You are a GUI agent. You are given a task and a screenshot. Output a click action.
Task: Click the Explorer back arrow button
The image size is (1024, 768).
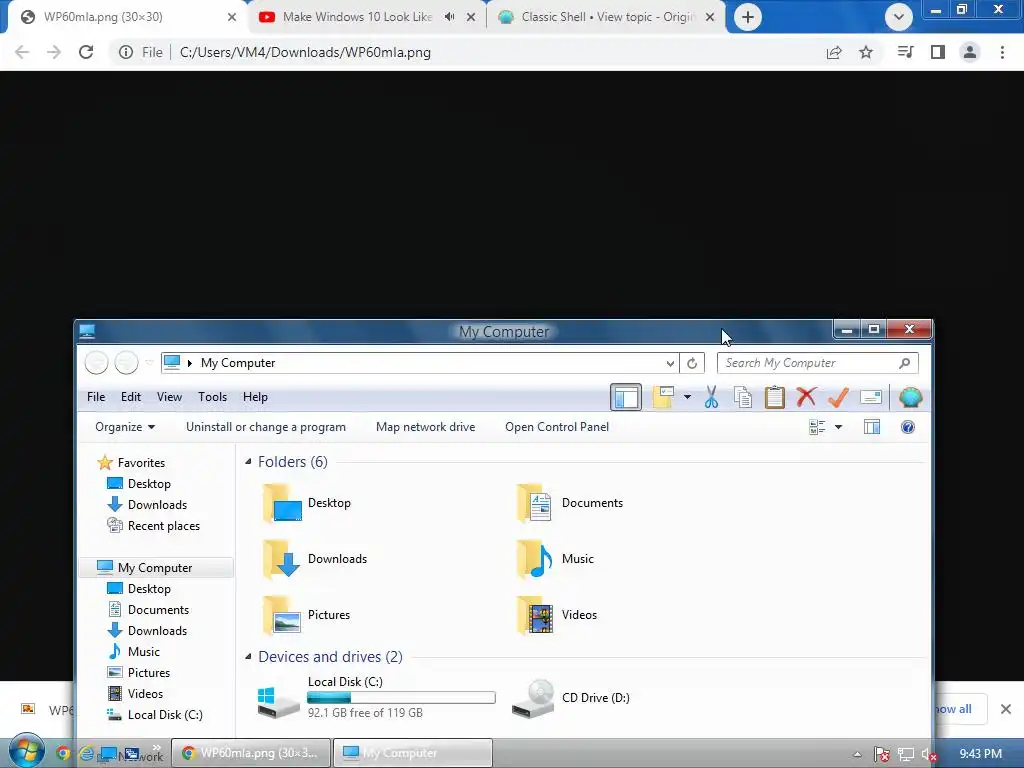point(96,362)
